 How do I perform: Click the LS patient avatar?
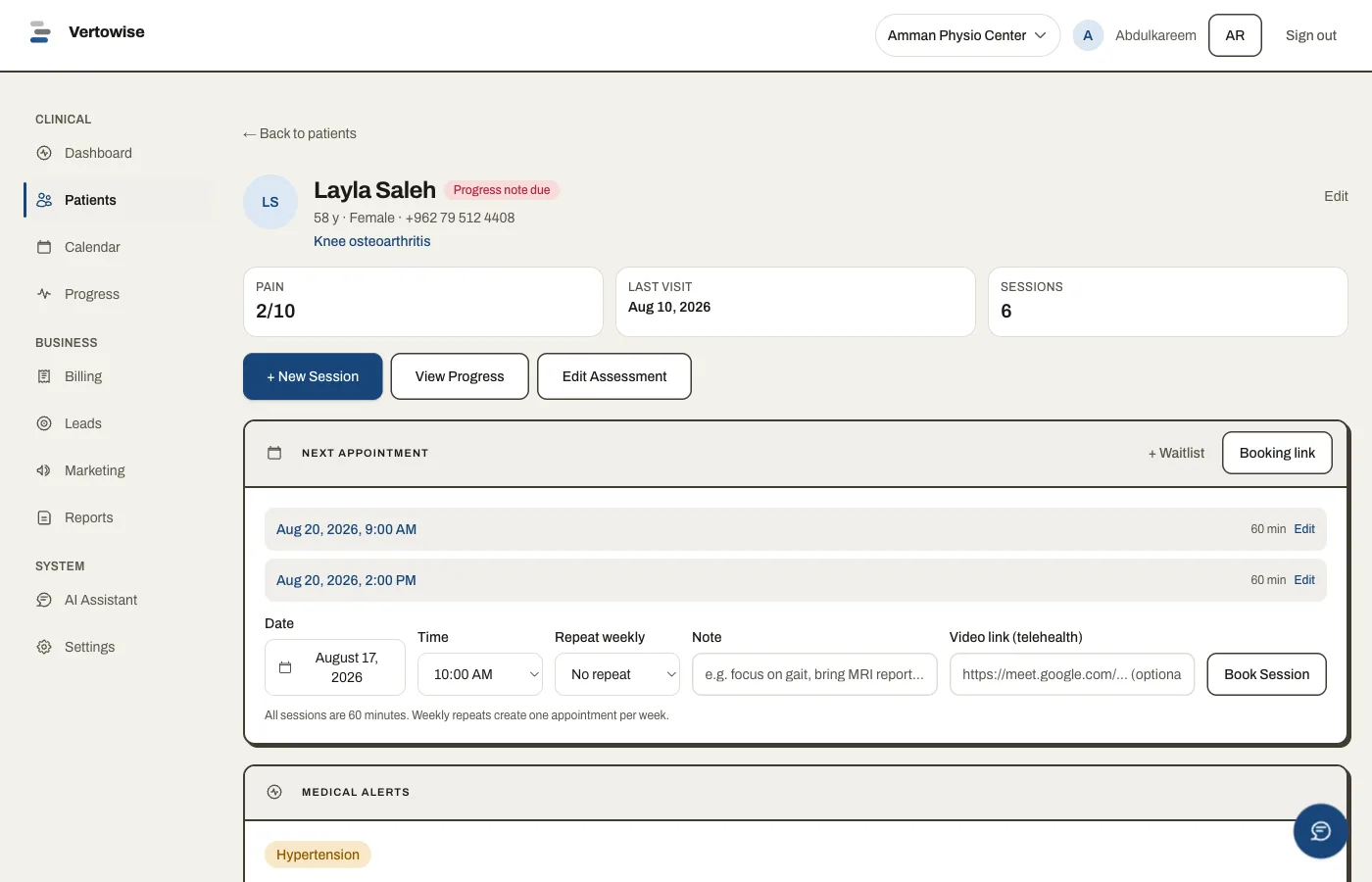(x=270, y=202)
